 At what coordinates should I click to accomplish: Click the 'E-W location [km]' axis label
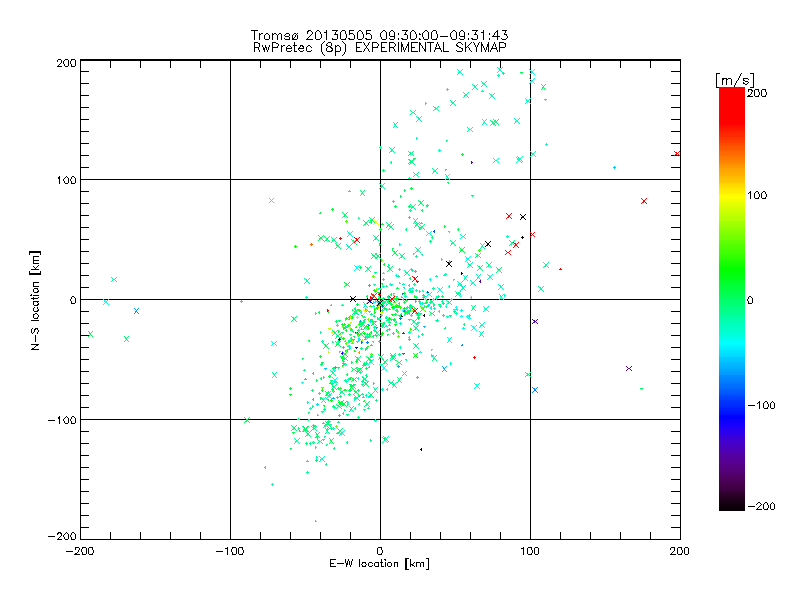(x=380, y=563)
